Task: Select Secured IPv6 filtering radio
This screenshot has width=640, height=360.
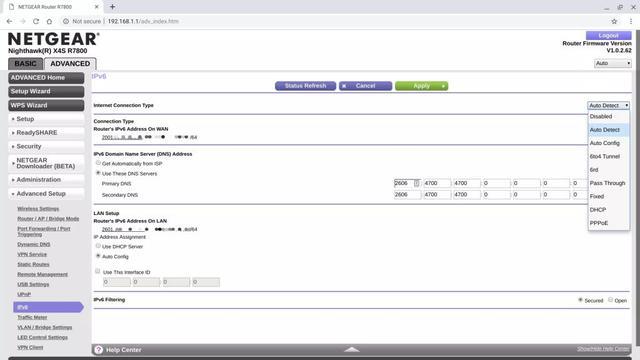Action: 580,300
